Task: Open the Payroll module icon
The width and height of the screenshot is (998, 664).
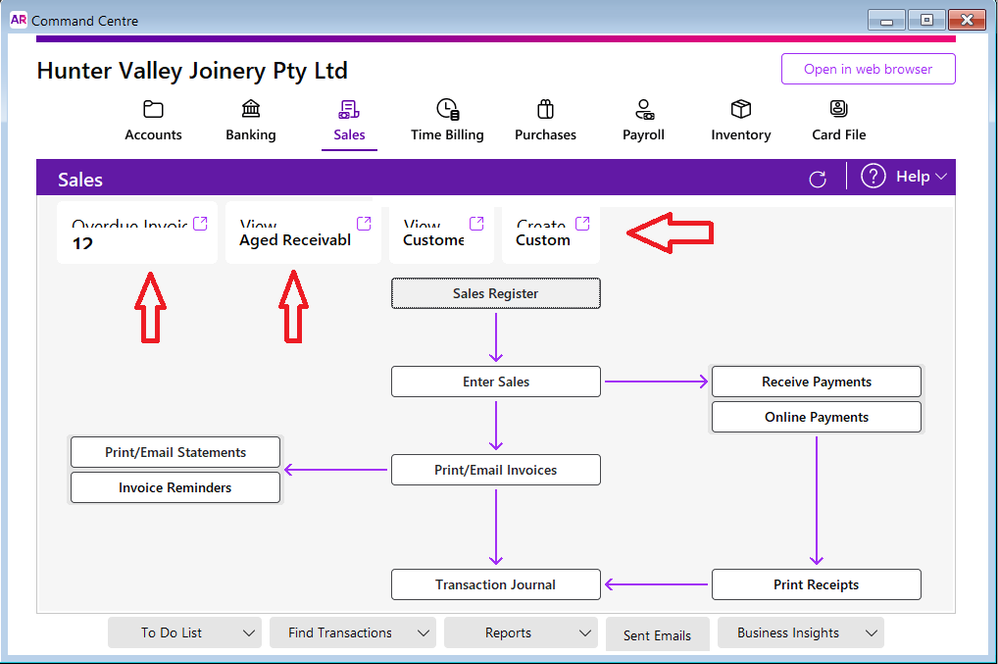Action: [644, 109]
